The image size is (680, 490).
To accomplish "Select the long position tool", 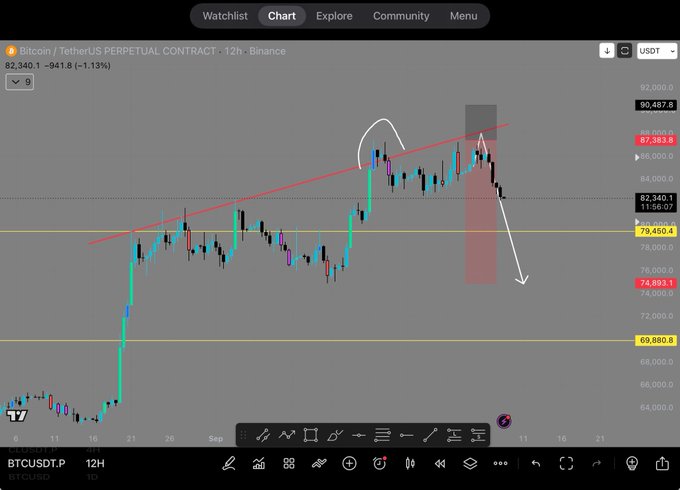I will 454,435.
